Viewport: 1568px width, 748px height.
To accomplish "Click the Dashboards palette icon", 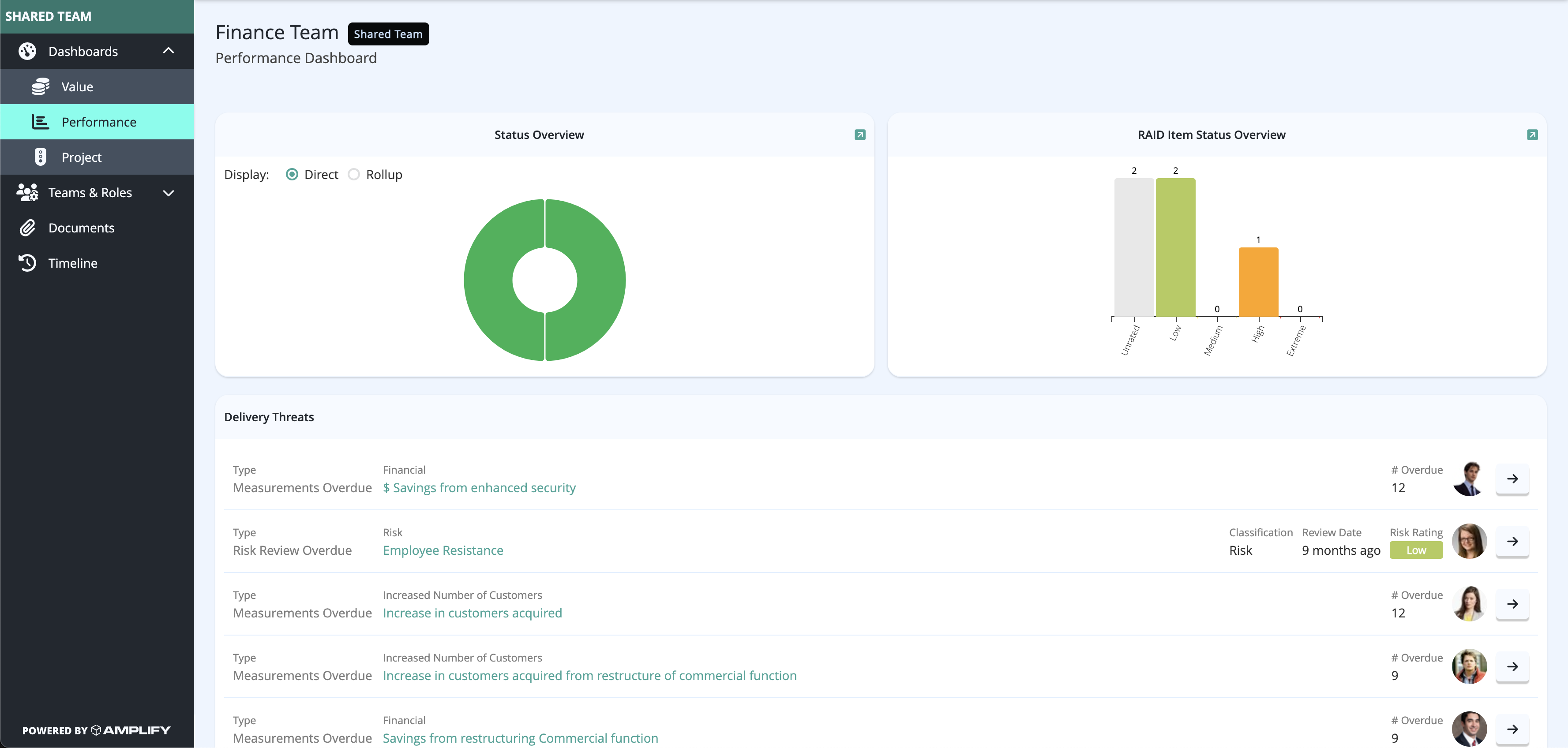I will (27, 51).
